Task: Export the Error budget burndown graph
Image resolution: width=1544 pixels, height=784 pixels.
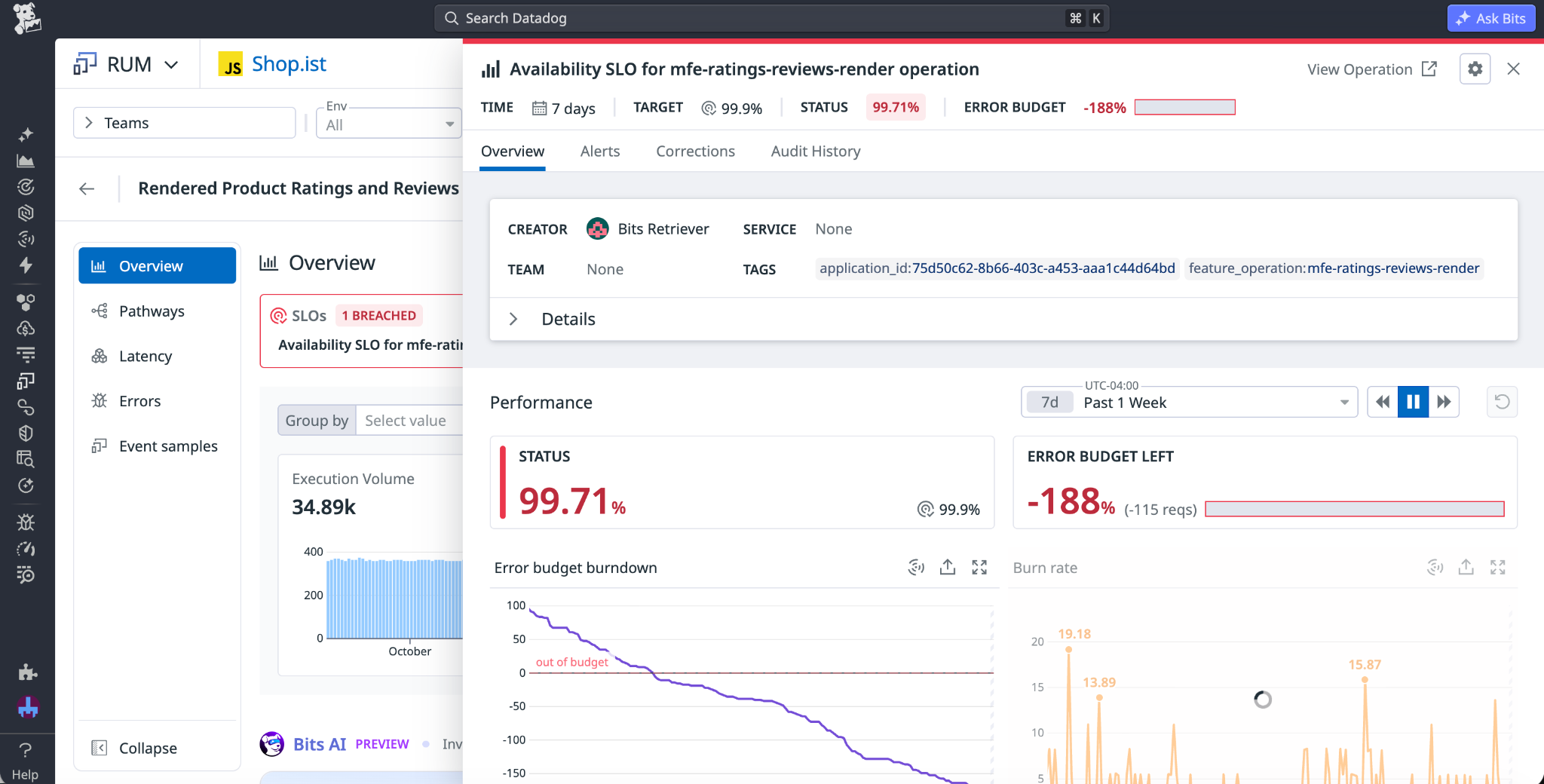Action: pos(948,567)
